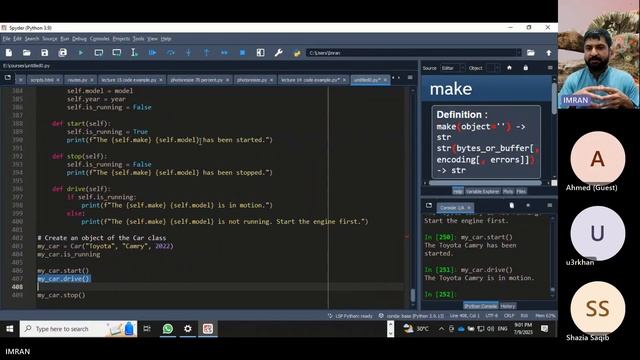
Task: Open Help Source combo box showing Editor
Action: 453,68
